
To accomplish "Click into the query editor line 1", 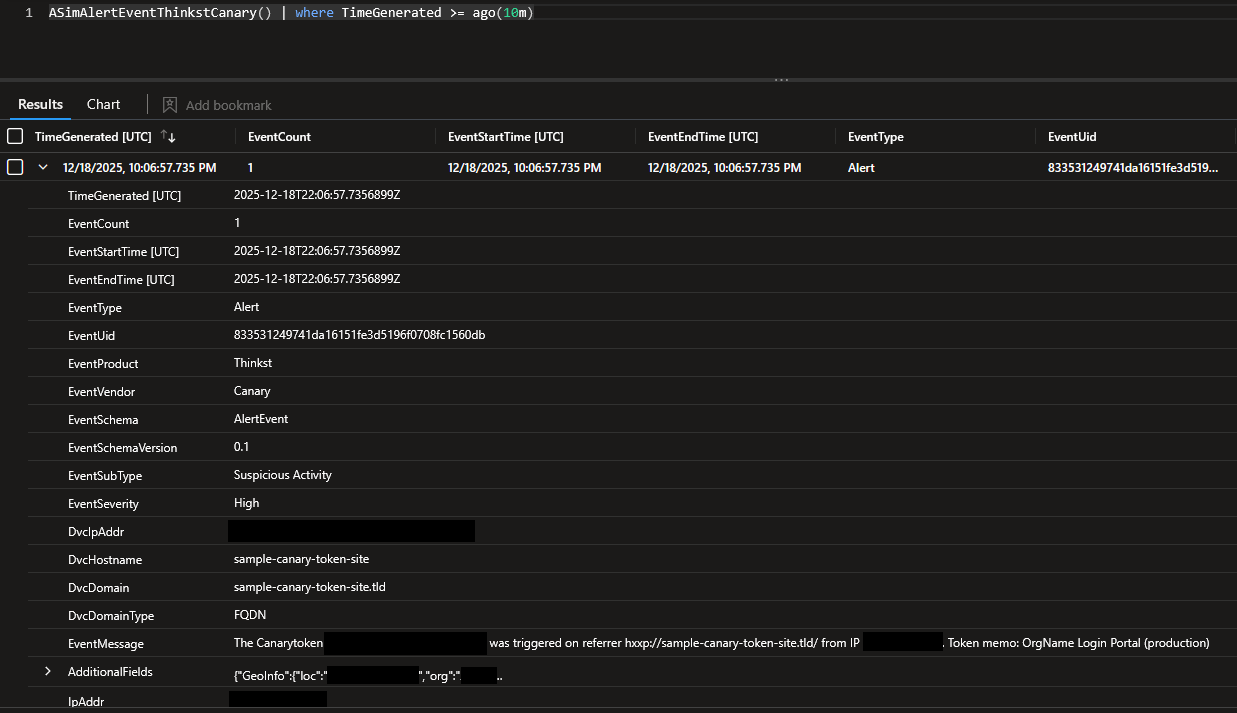I will tap(640, 13).
